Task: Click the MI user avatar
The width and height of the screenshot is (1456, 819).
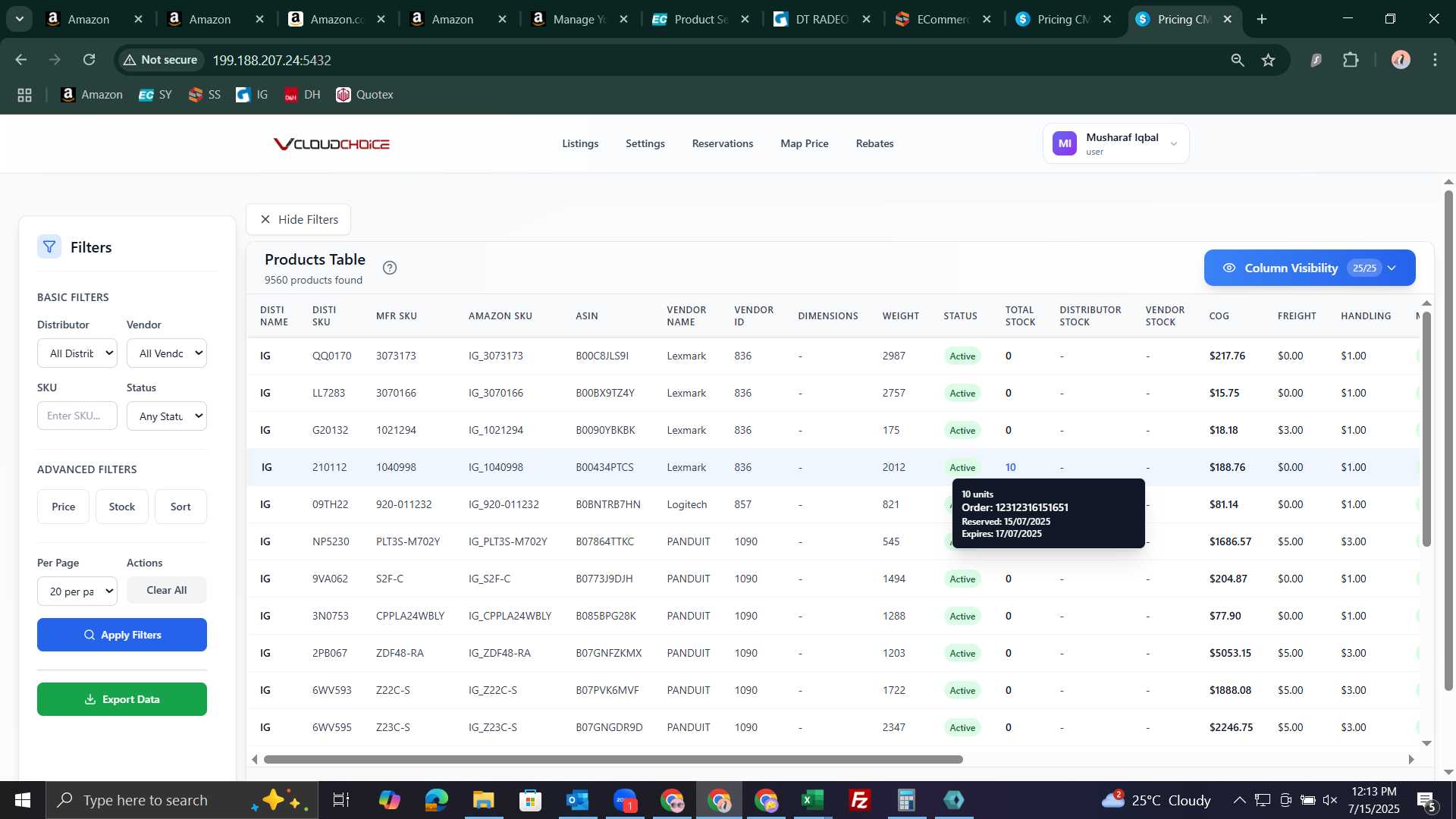Action: [x=1065, y=143]
